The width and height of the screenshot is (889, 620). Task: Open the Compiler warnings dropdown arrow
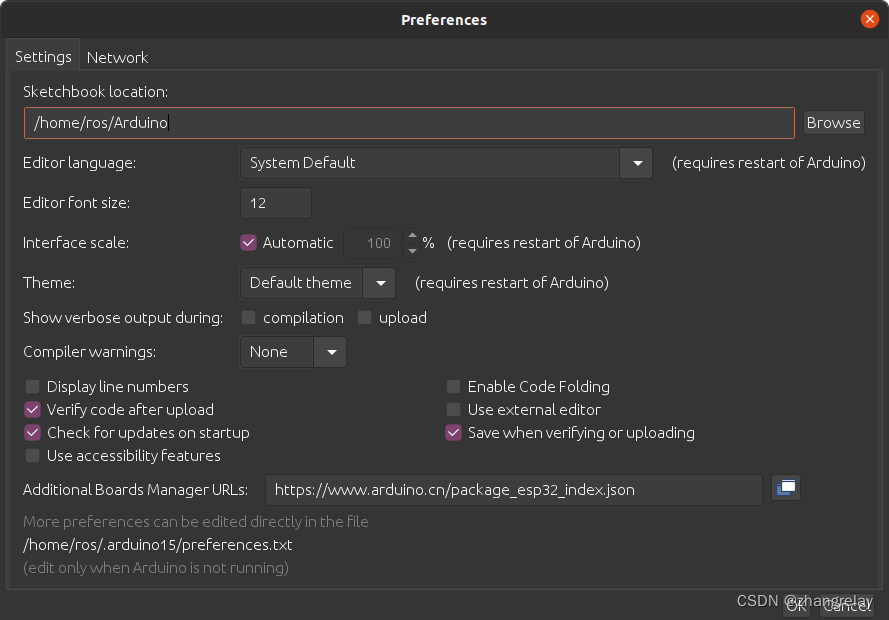[x=331, y=352]
